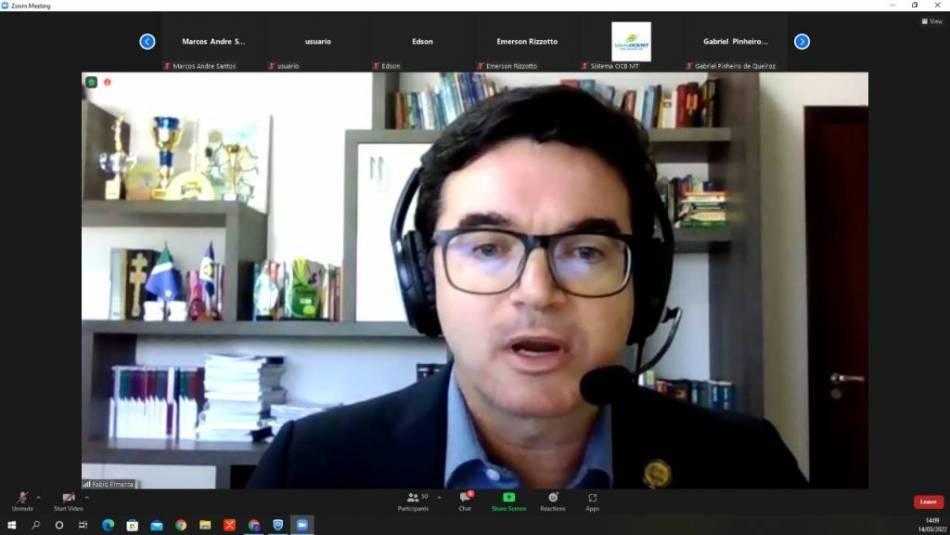Viewport: 950px width, 535px height.
Task: Open the Windows Start menu
Action: (x=12, y=525)
